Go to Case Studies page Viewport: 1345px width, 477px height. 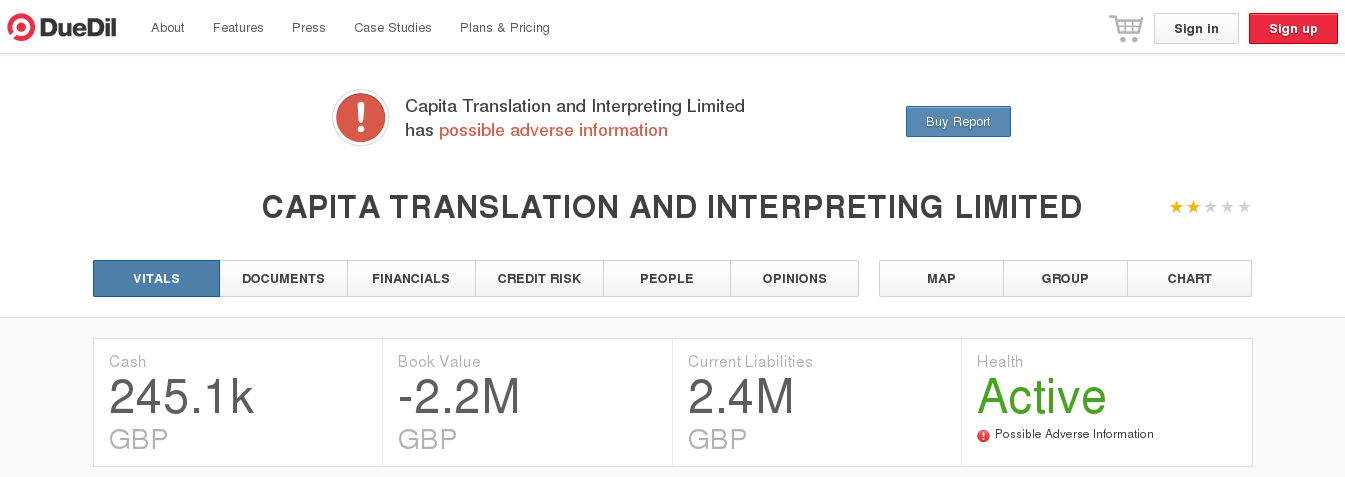point(393,28)
